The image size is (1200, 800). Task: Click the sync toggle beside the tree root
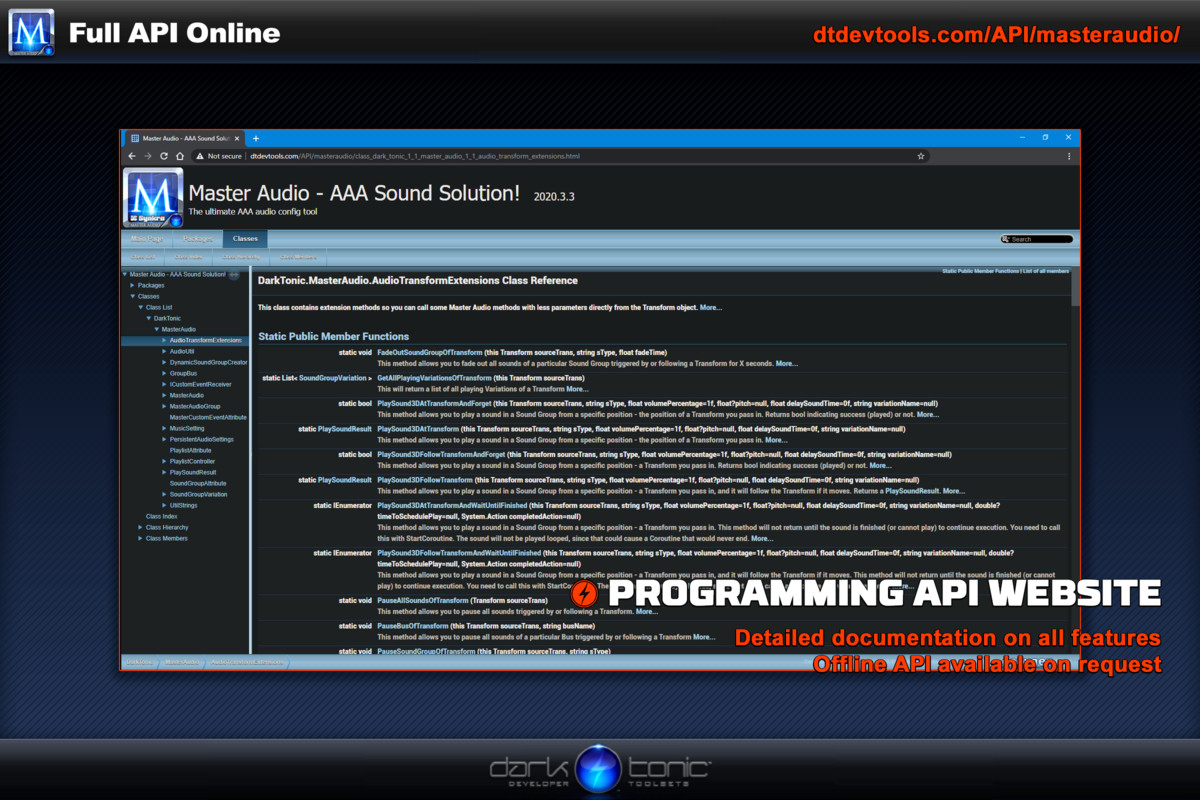click(x=233, y=274)
